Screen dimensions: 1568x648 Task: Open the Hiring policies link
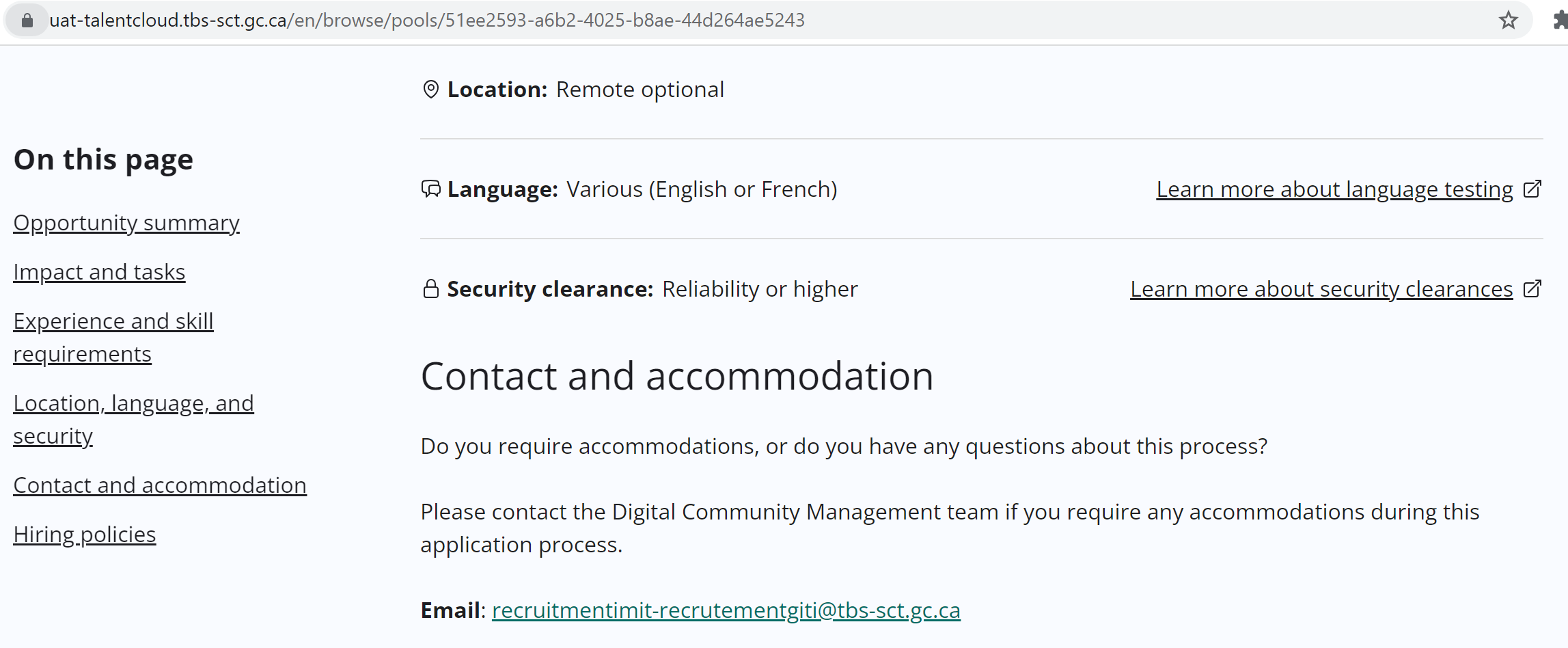click(x=84, y=534)
